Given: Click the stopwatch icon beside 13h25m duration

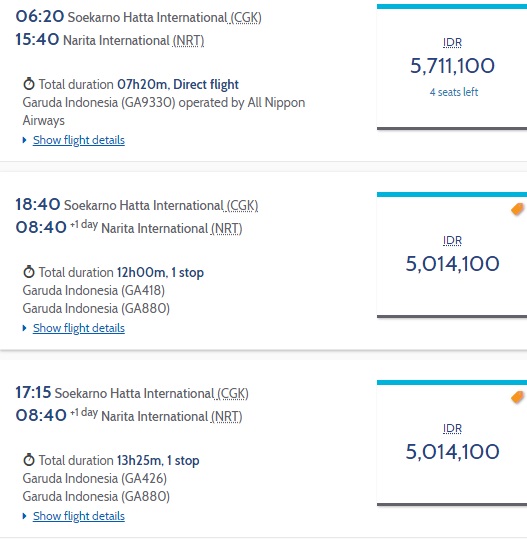Looking at the screenshot, I should coord(29,460).
